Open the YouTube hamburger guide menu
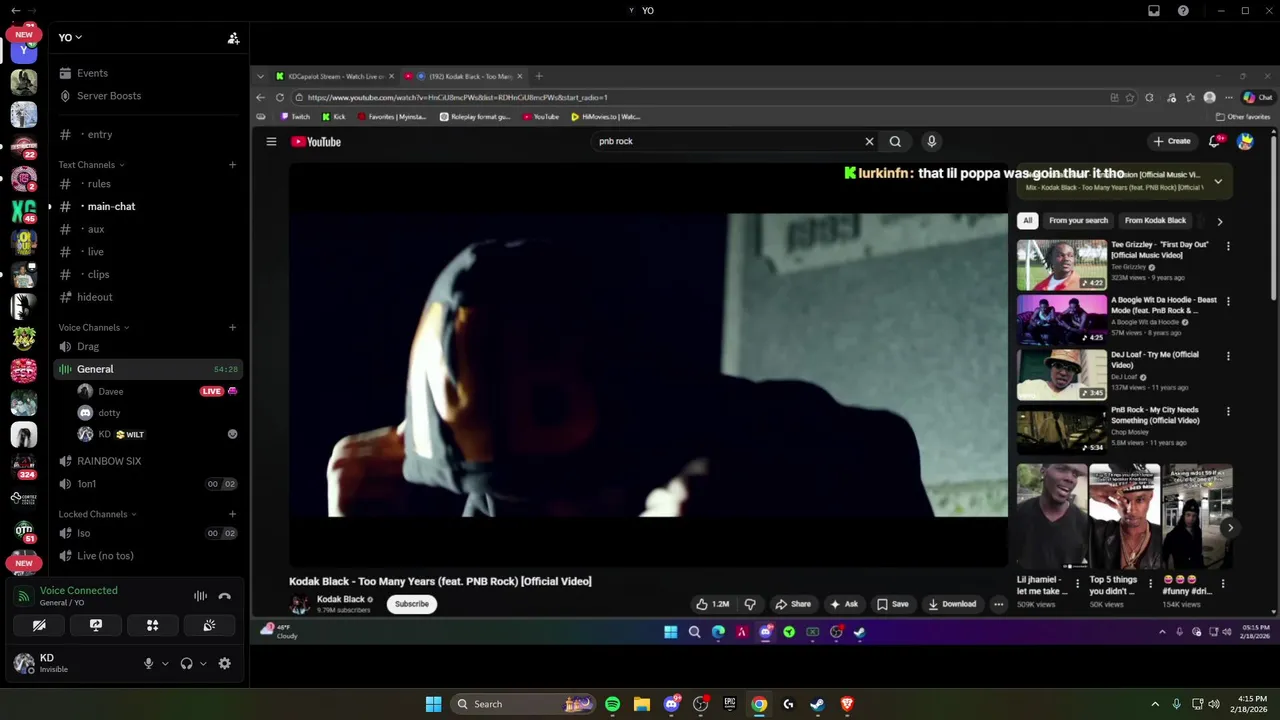1280x720 pixels. click(x=271, y=142)
